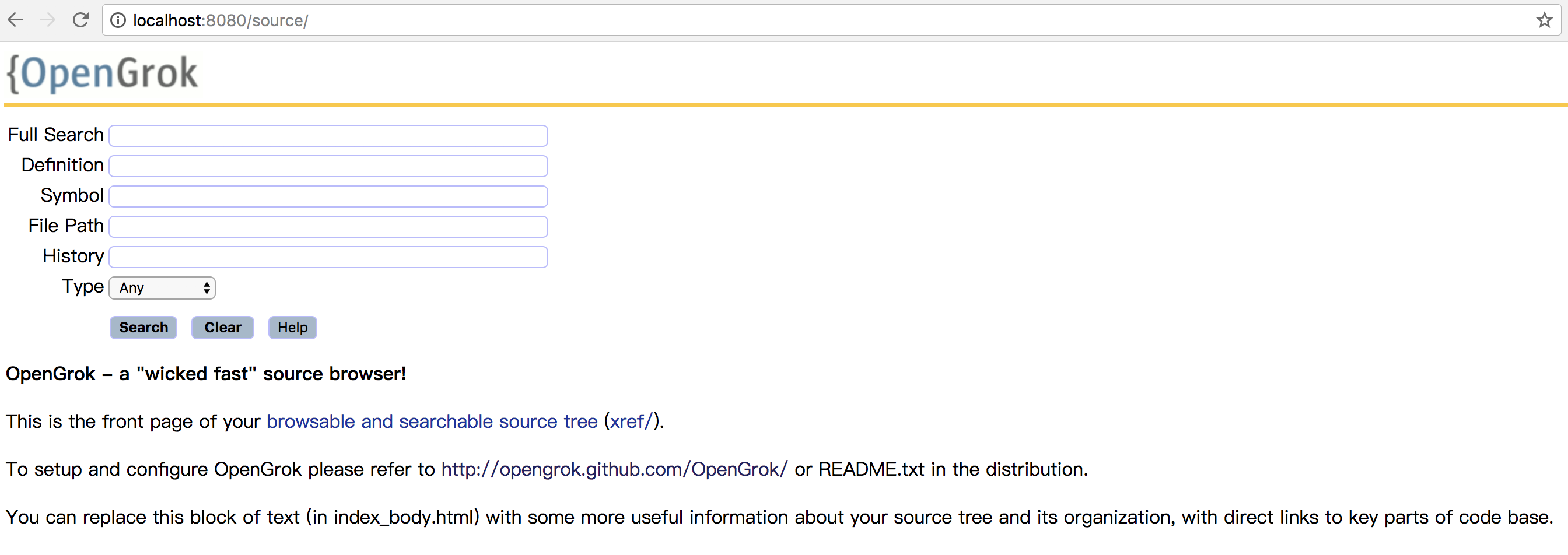Click into the File Path field
Screen dimensions: 1568x555
click(328, 227)
